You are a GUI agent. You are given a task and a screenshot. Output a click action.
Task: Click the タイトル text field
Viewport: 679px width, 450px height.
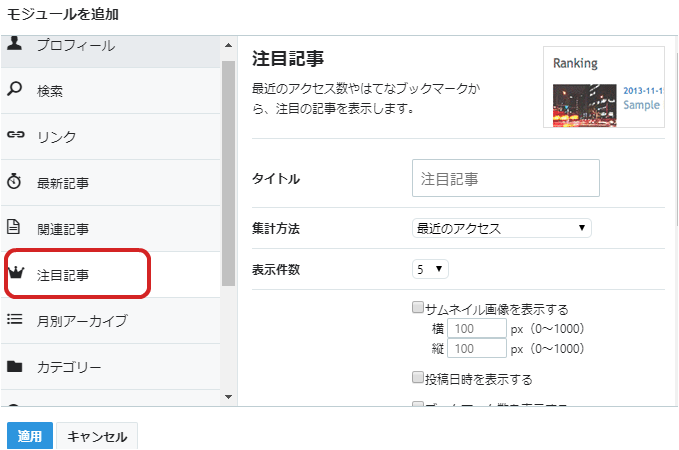506,178
